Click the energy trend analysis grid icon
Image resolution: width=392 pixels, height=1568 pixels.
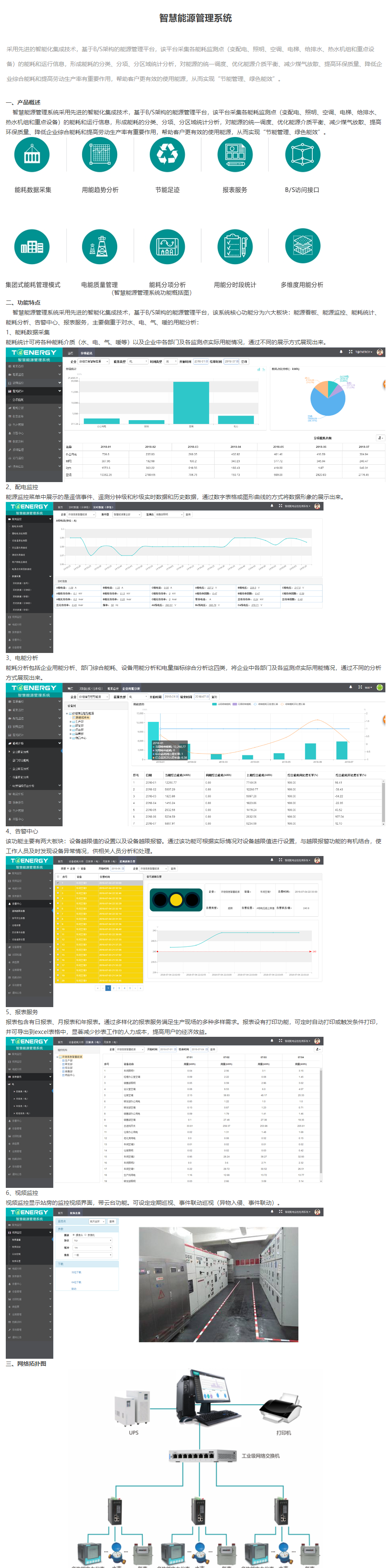[x=99, y=155]
